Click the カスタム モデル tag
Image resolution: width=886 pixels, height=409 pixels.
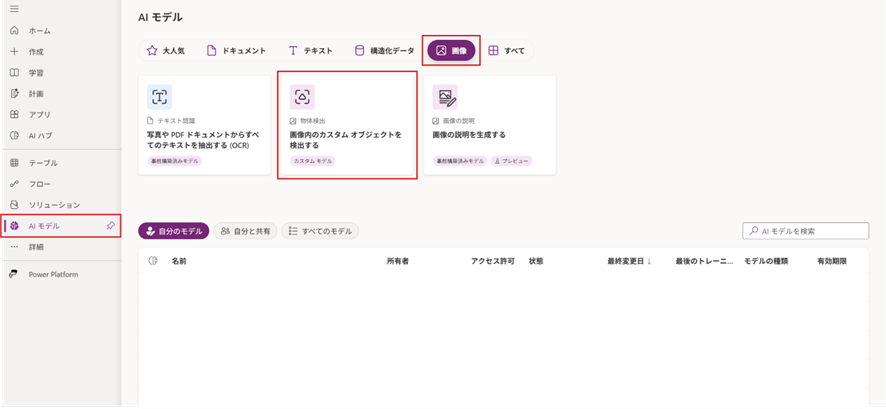tap(313, 161)
